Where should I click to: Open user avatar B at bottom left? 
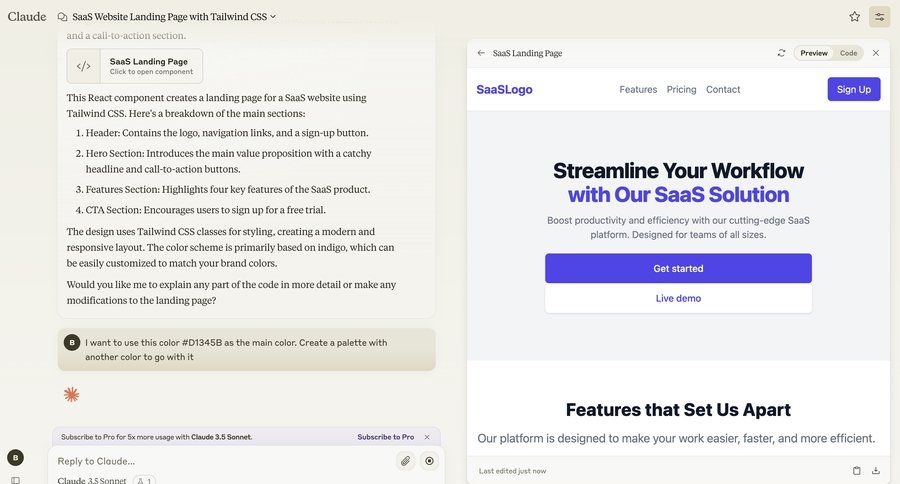click(x=15, y=458)
